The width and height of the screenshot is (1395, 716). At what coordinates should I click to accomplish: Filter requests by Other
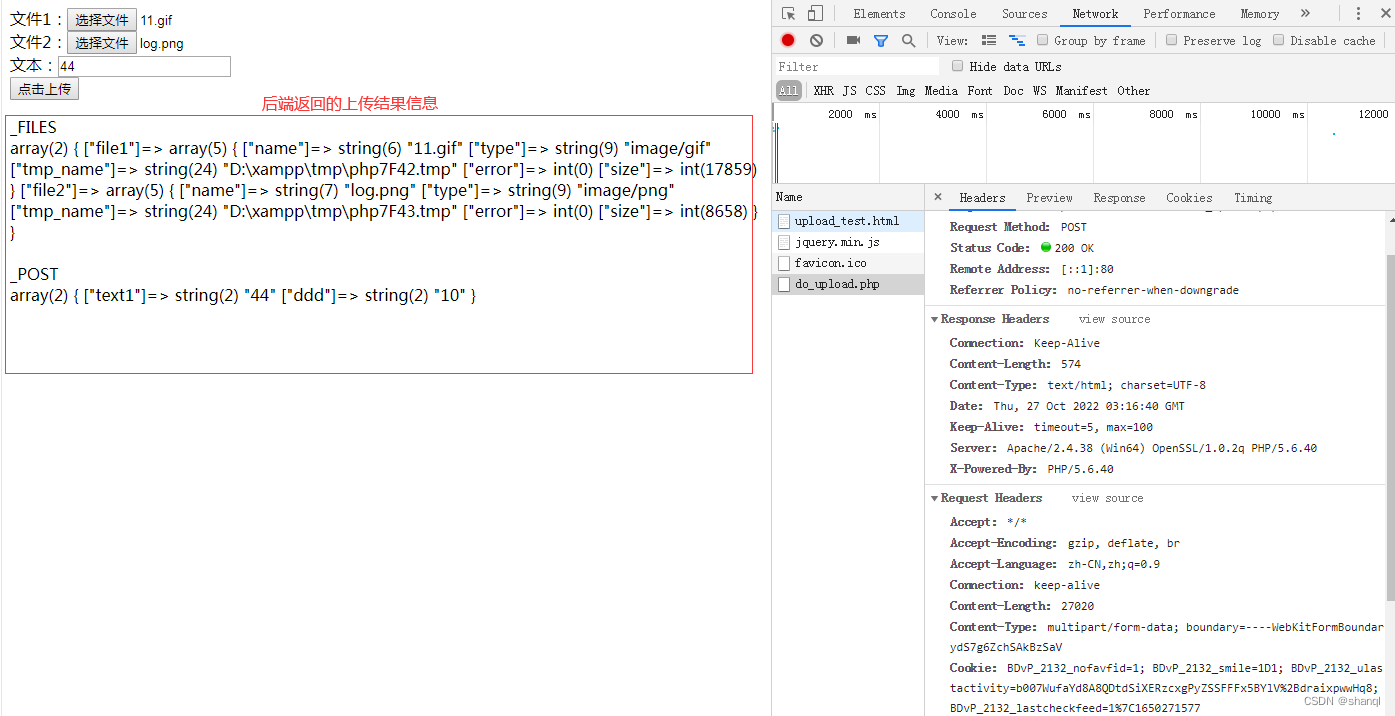click(x=1133, y=91)
